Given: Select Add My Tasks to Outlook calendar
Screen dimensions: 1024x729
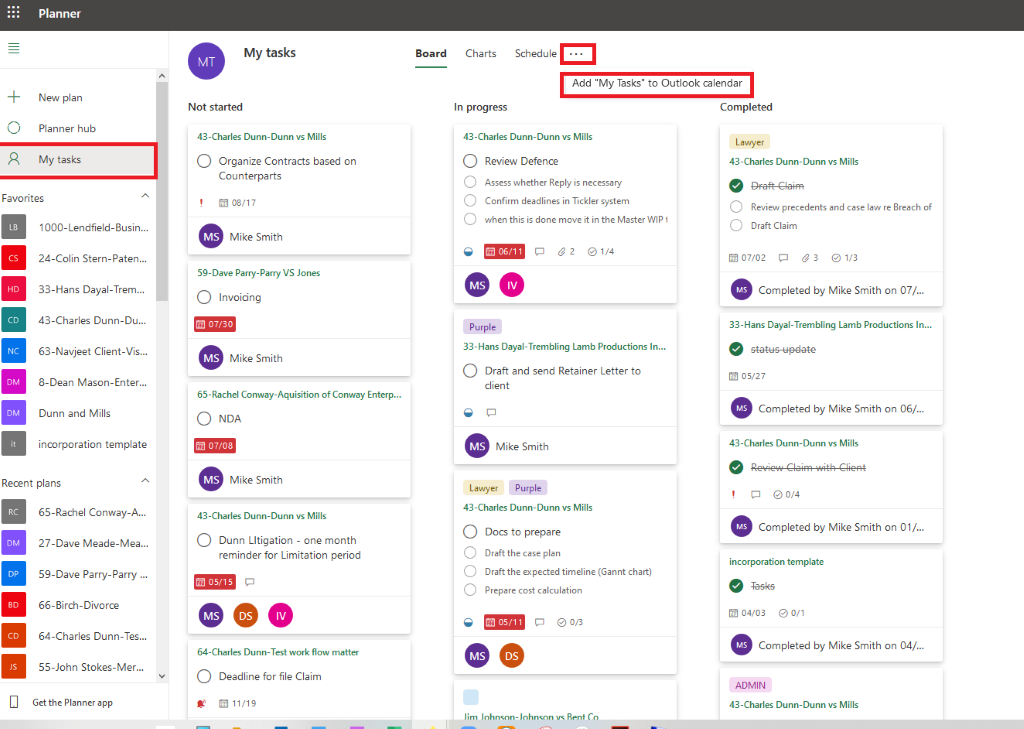Looking at the screenshot, I should tap(657, 84).
